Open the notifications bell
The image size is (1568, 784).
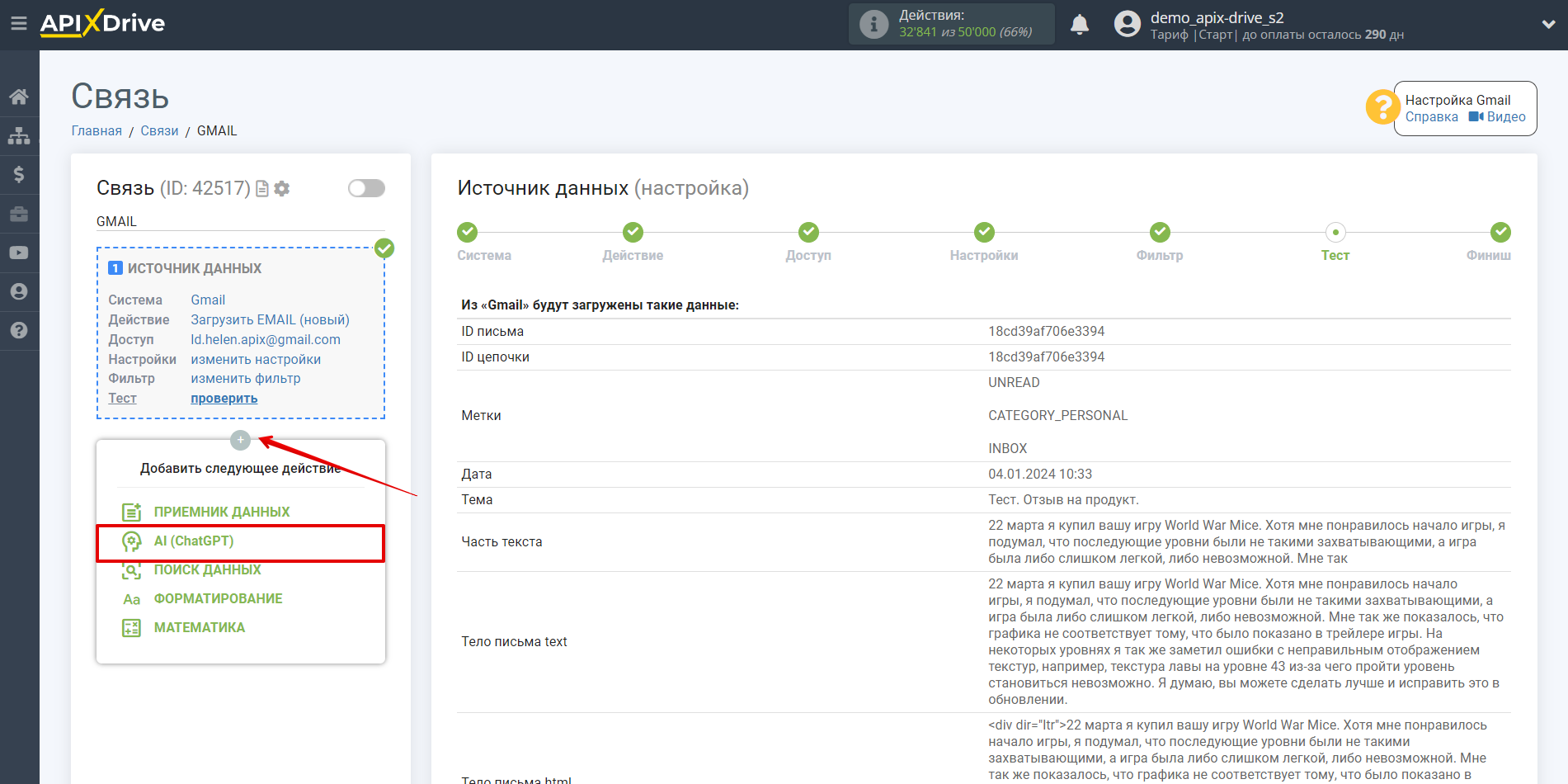click(1080, 25)
